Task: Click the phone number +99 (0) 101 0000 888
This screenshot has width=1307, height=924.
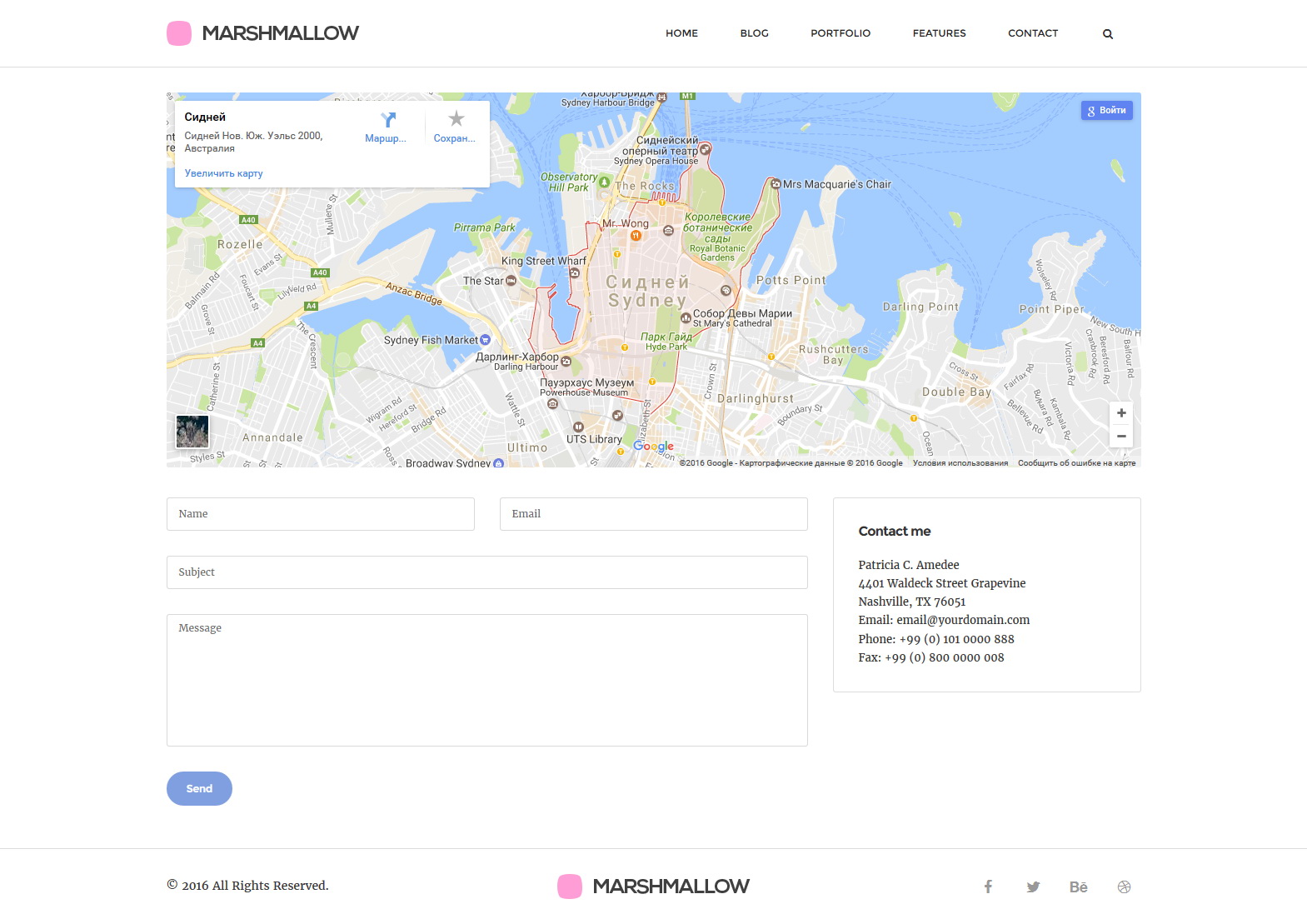Action: point(957,639)
